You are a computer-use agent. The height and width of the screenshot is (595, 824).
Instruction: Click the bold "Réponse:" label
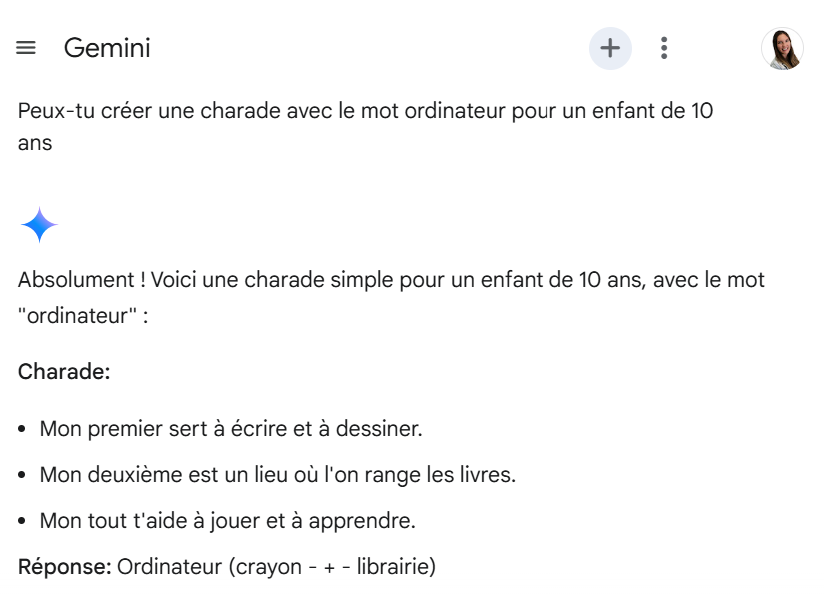tap(65, 567)
